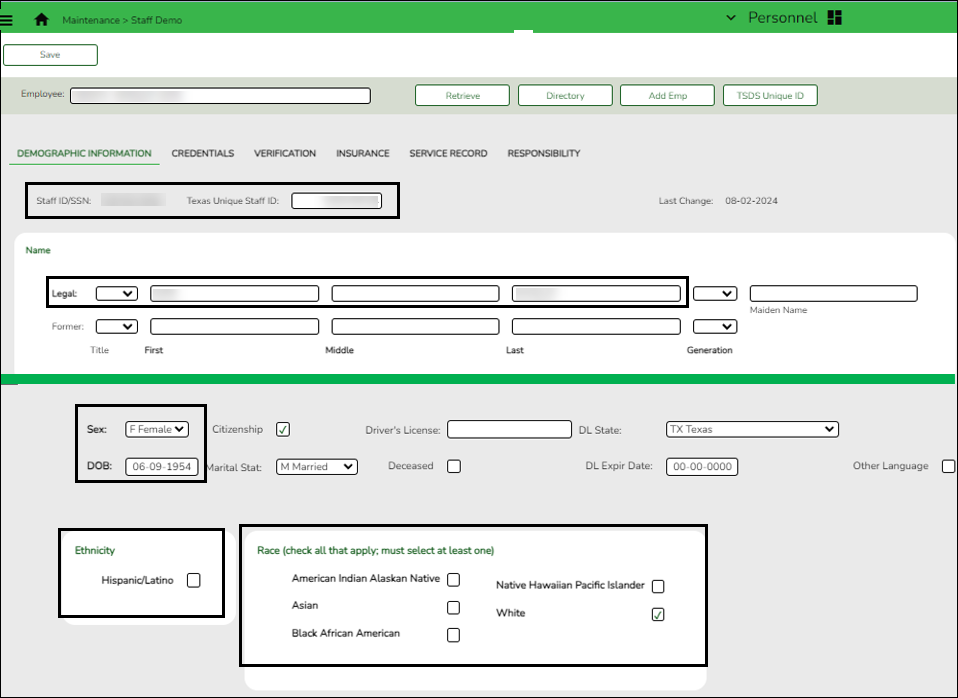The image size is (958, 698).
Task: Uncheck the White race checkbox
Action: coord(658,613)
